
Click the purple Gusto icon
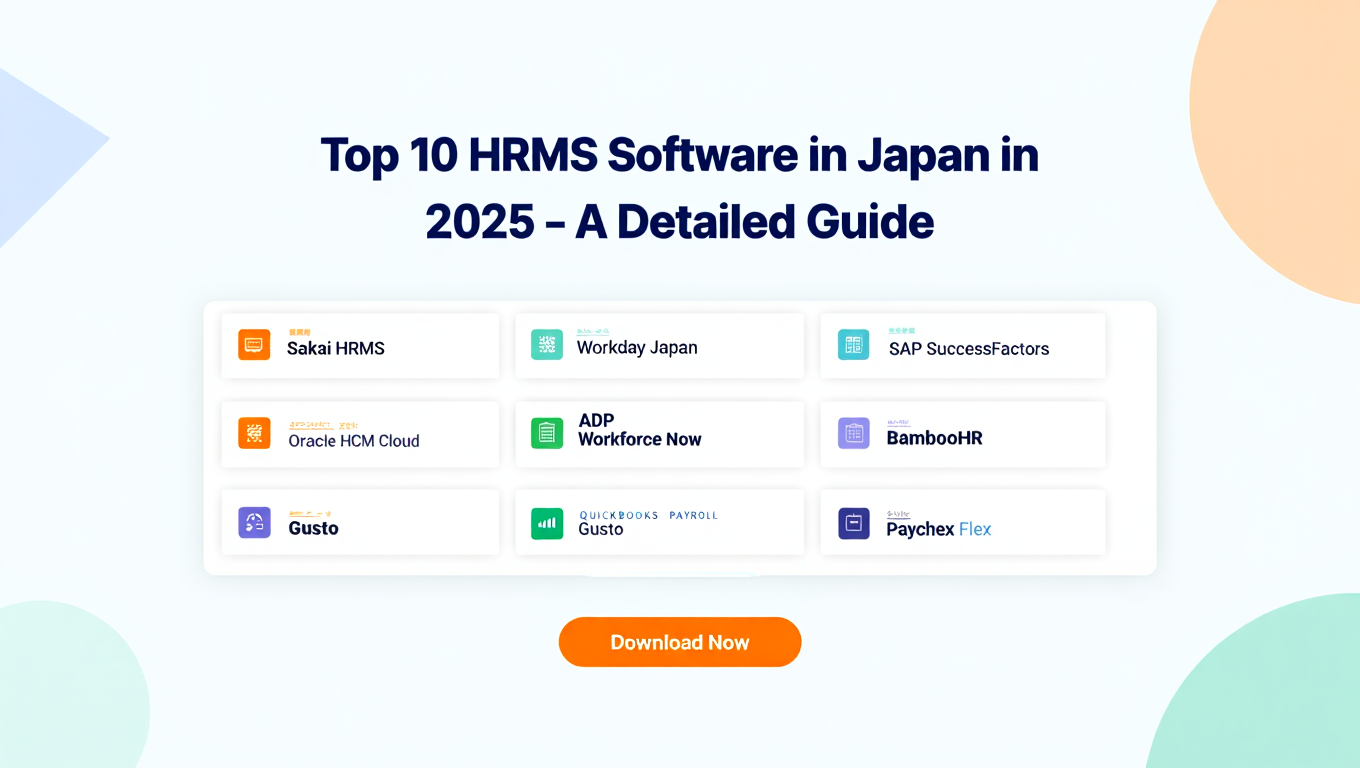click(254, 522)
